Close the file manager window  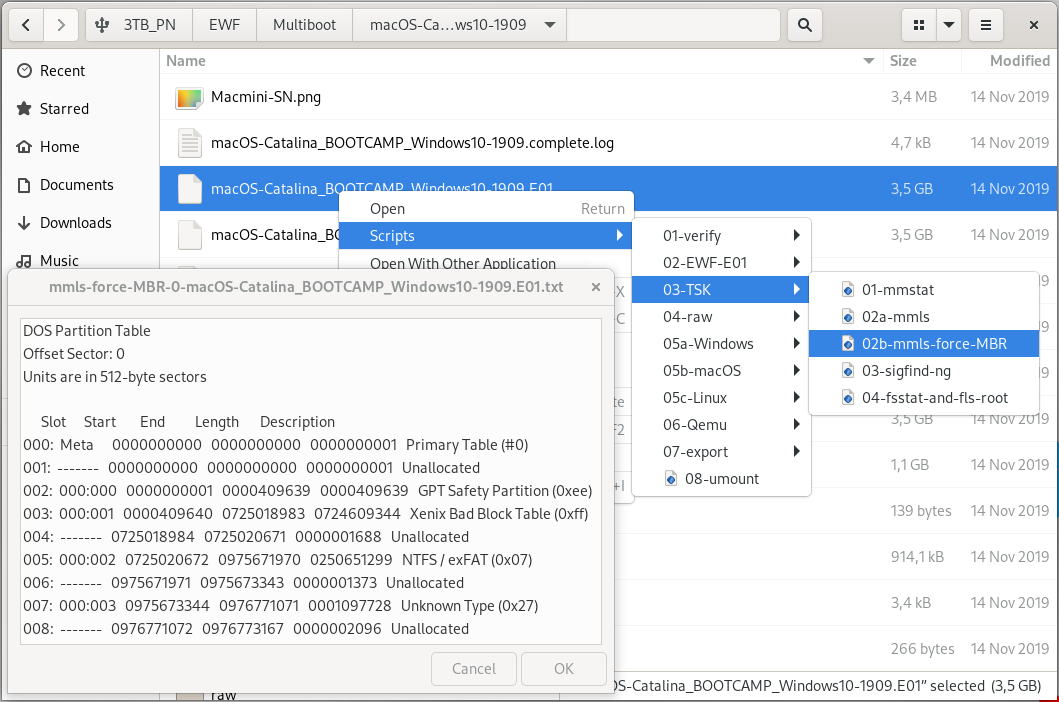click(x=1033, y=25)
